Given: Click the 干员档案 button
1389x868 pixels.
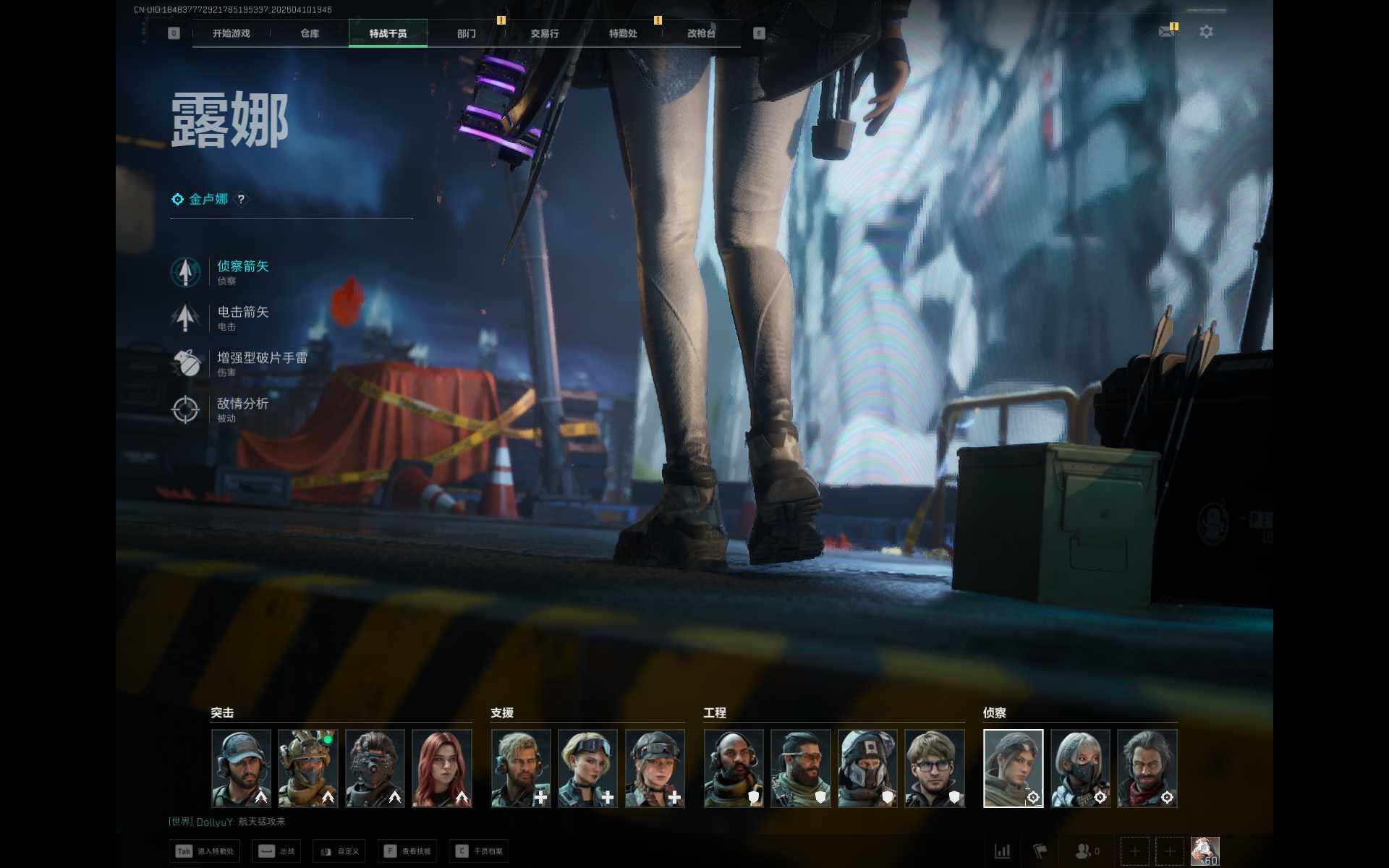Looking at the screenshot, I should click(479, 851).
